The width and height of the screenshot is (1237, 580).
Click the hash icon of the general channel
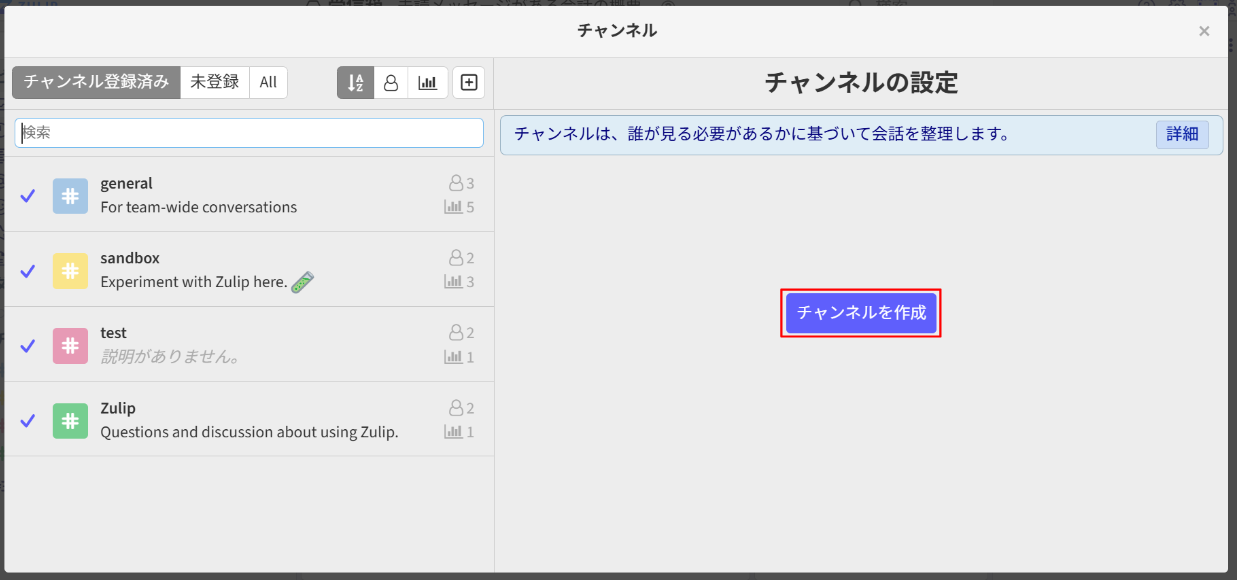tap(69, 196)
